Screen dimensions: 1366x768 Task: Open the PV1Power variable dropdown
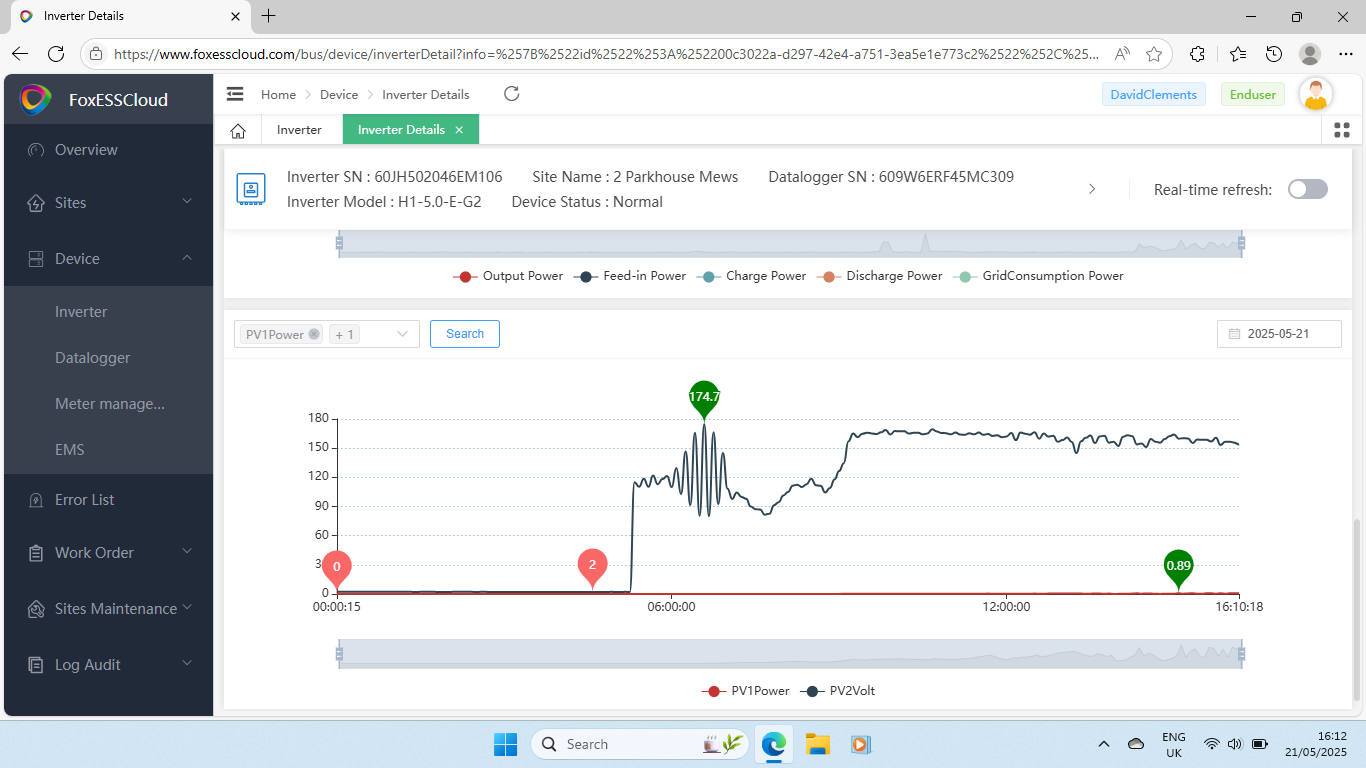[x=326, y=334]
